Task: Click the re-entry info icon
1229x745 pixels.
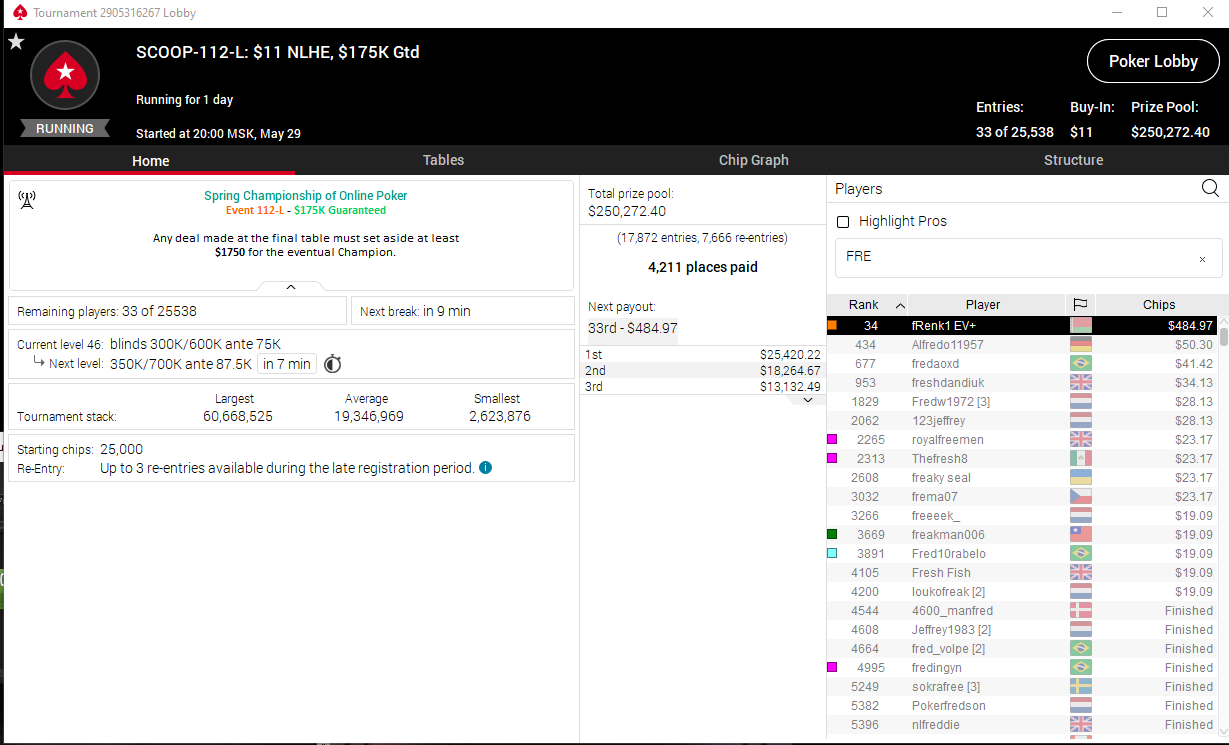Action: coord(485,467)
